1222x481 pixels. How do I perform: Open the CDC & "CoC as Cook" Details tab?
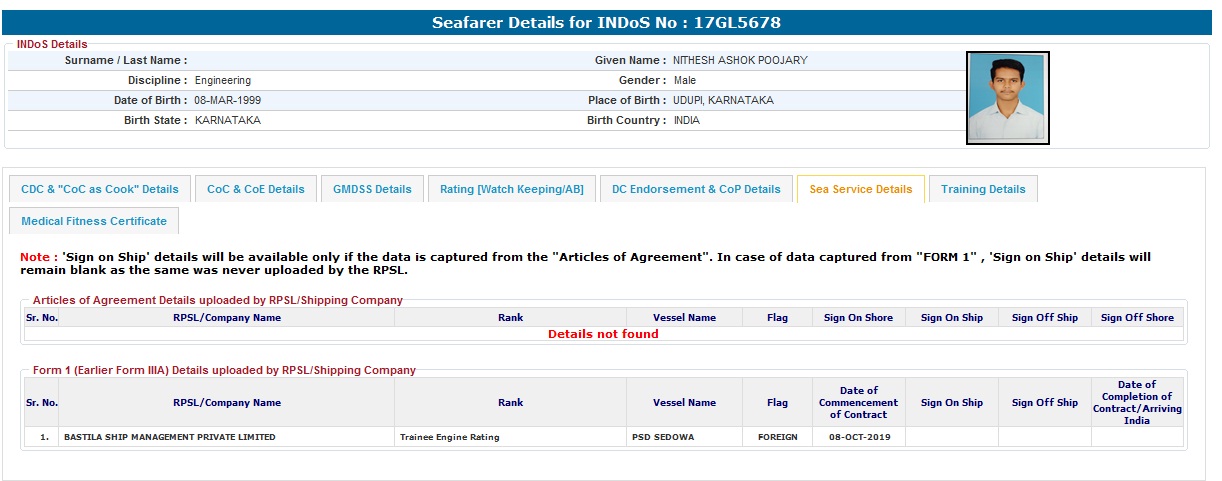point(100,189)
